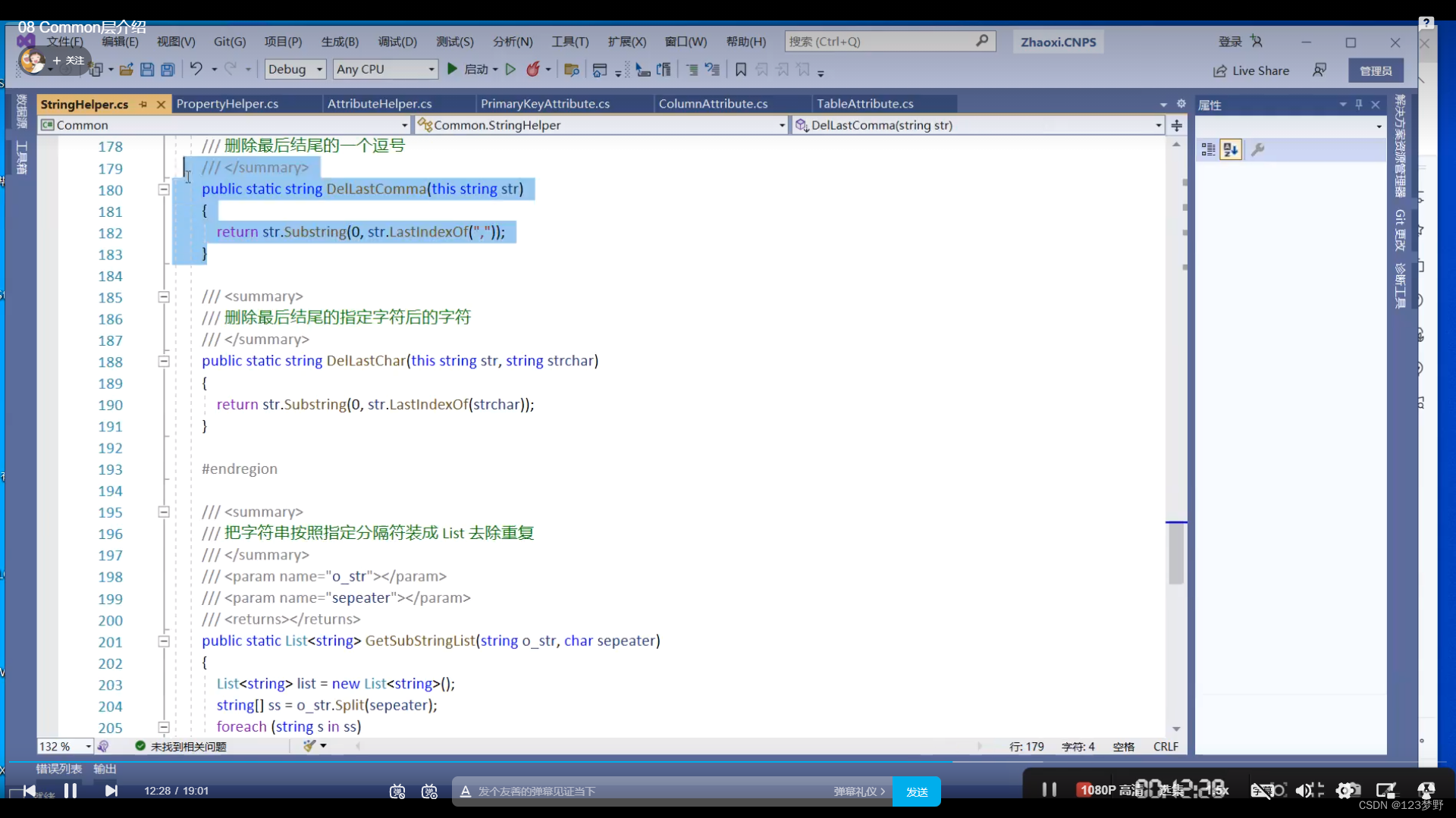The width and height of the screenshot is (1456, 818).
Task: Undo the last edit with Undo arrow
Action: [196, 69]
